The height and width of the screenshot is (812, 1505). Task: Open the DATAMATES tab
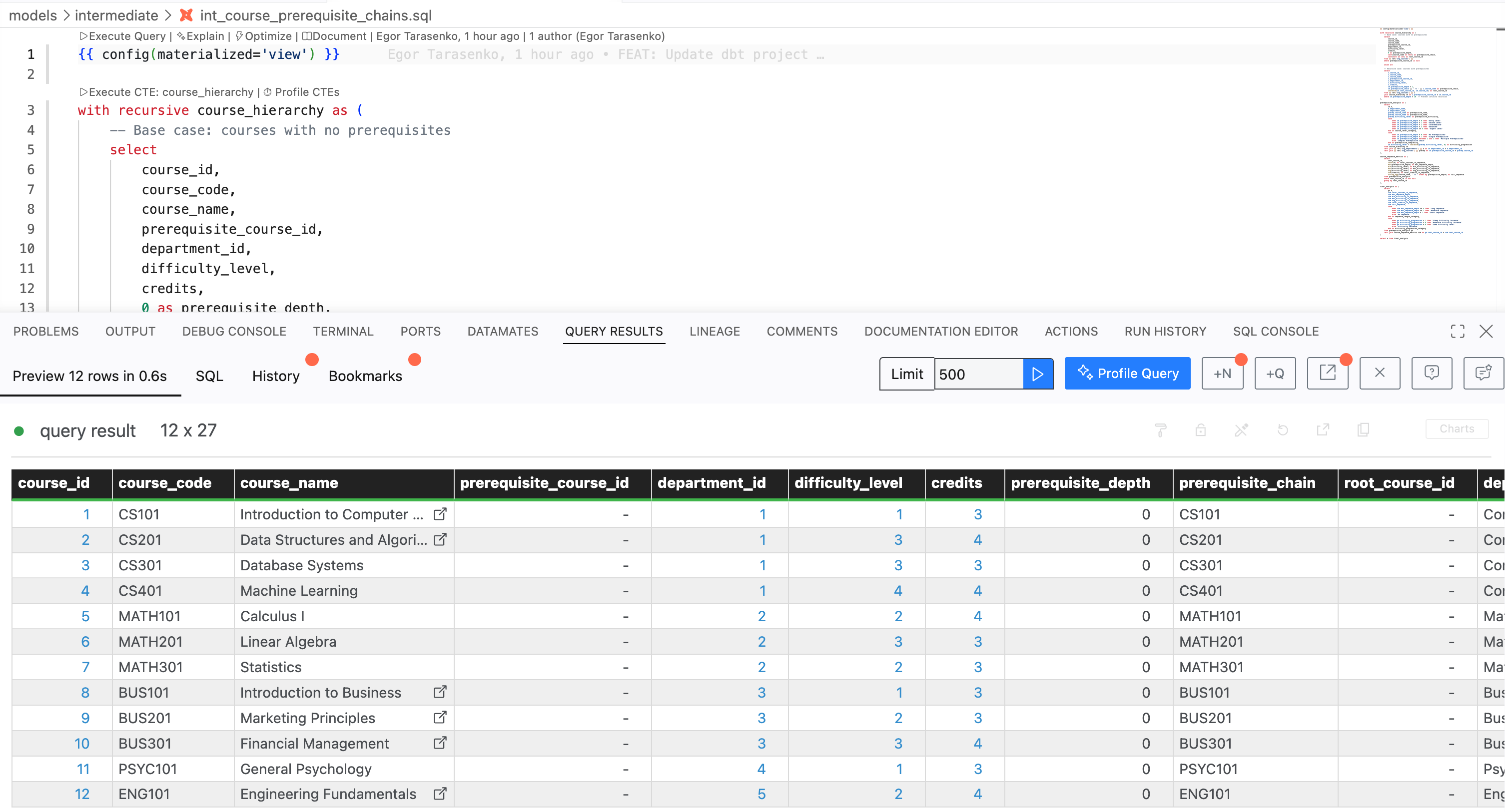click(503, 332)
